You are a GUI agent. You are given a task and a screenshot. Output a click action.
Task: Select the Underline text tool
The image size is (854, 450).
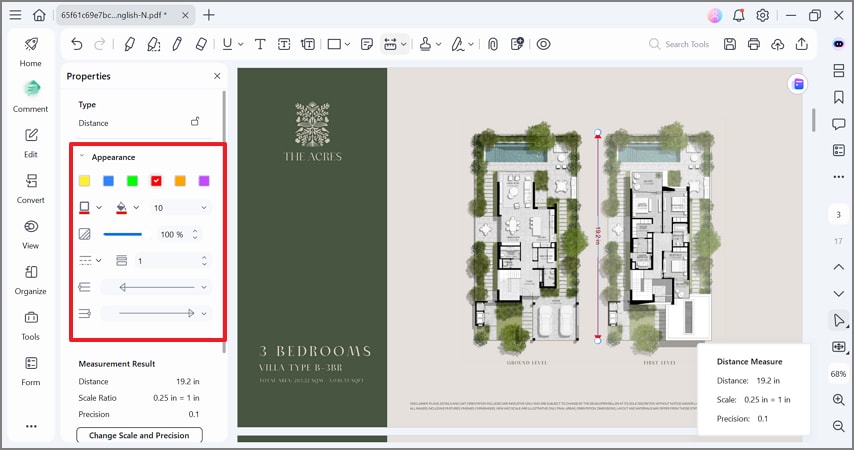click(227, 44)
